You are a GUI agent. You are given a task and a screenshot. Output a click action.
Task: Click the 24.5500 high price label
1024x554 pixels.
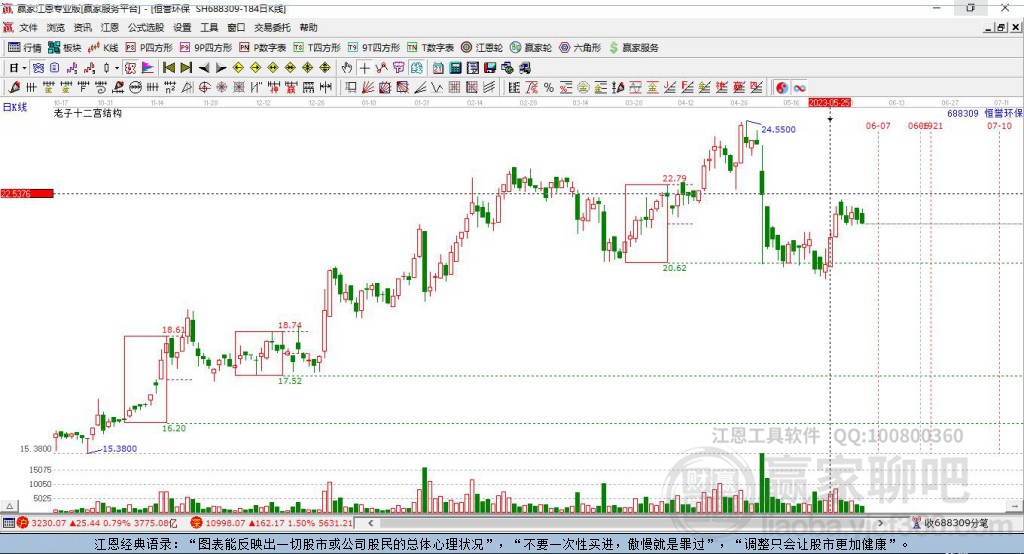coord(778,129)
